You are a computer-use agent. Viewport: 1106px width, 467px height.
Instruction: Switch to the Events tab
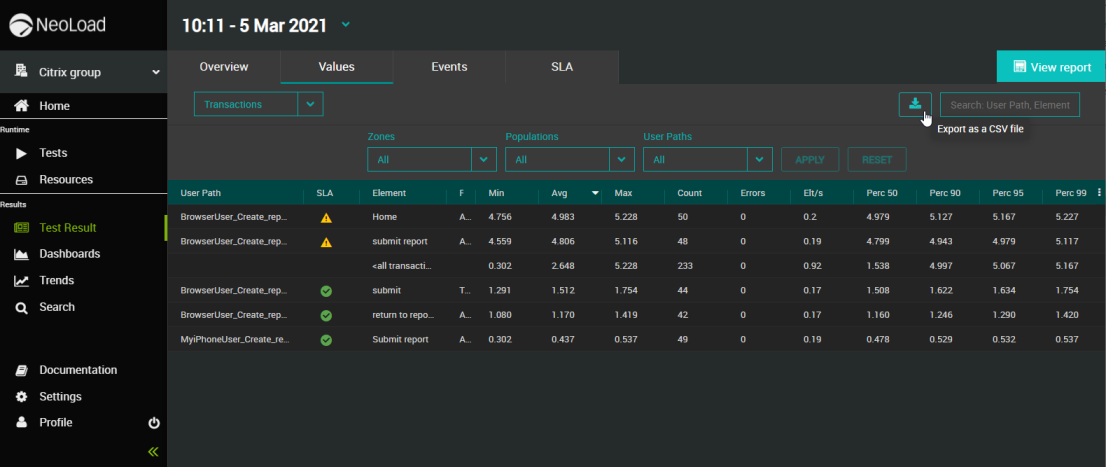449,67
